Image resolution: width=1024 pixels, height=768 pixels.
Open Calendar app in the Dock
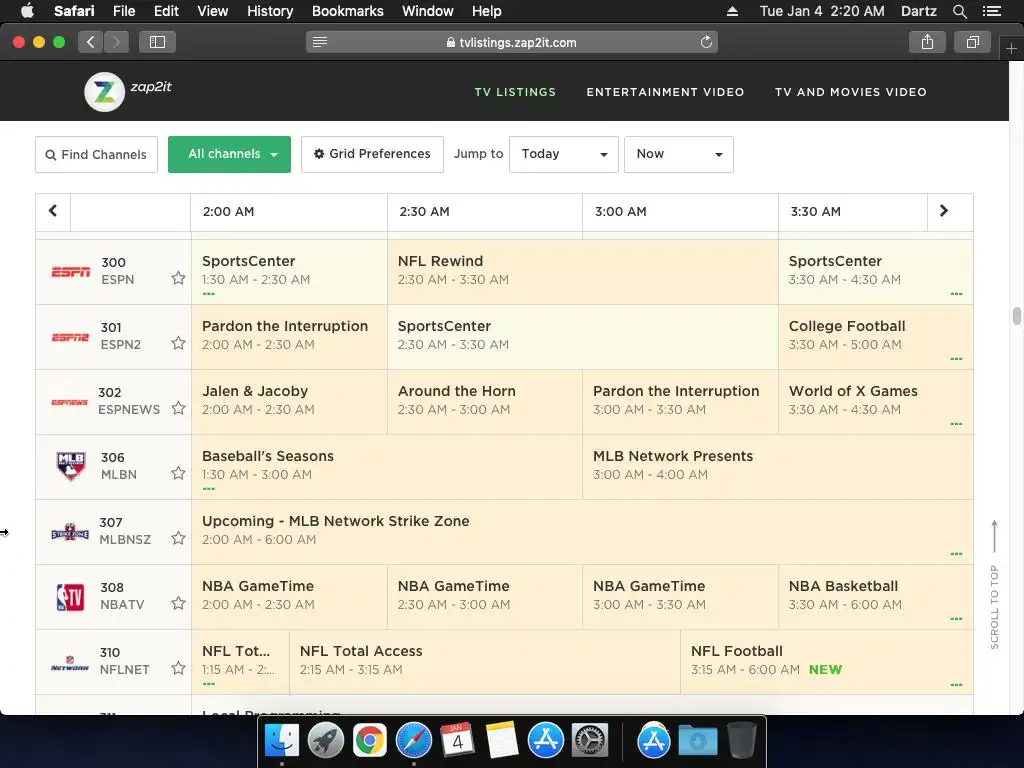coord(457,741)
